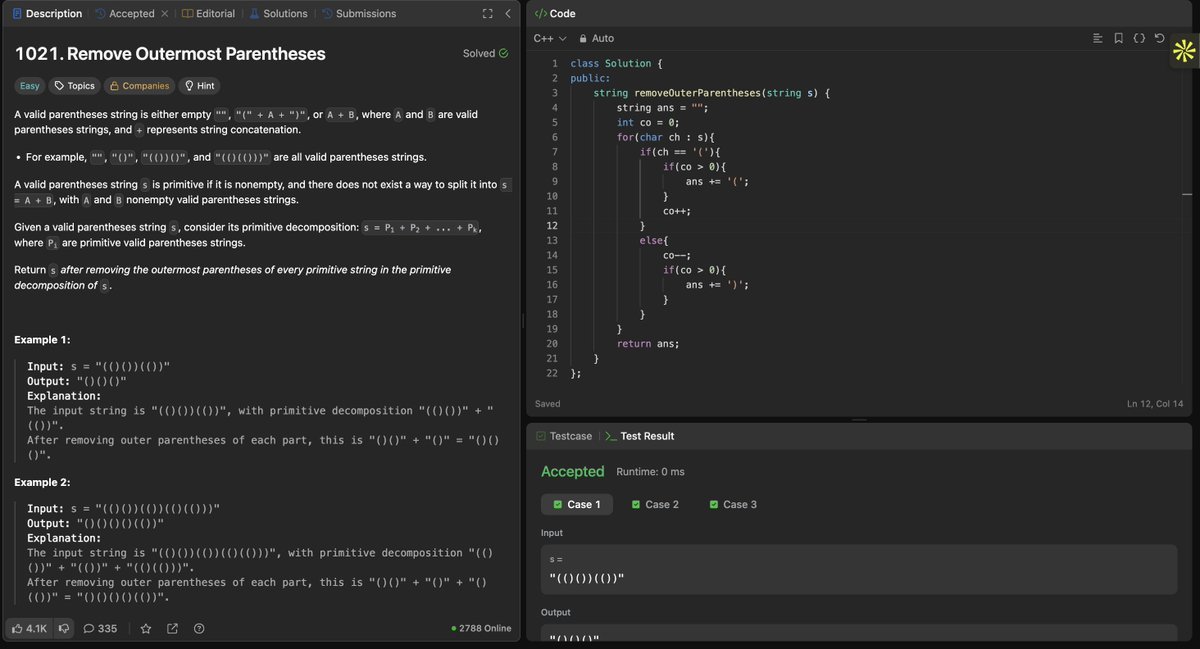This screenshot has height=649, width=1200.
Task: Click the Accepted result heading
Action: click(x=573, y=472)
